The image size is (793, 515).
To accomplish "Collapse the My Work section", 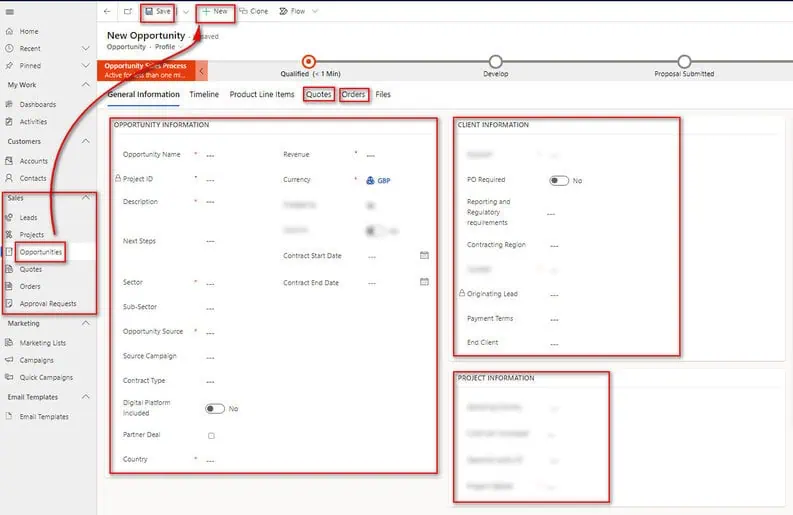I will click(85, 85).
